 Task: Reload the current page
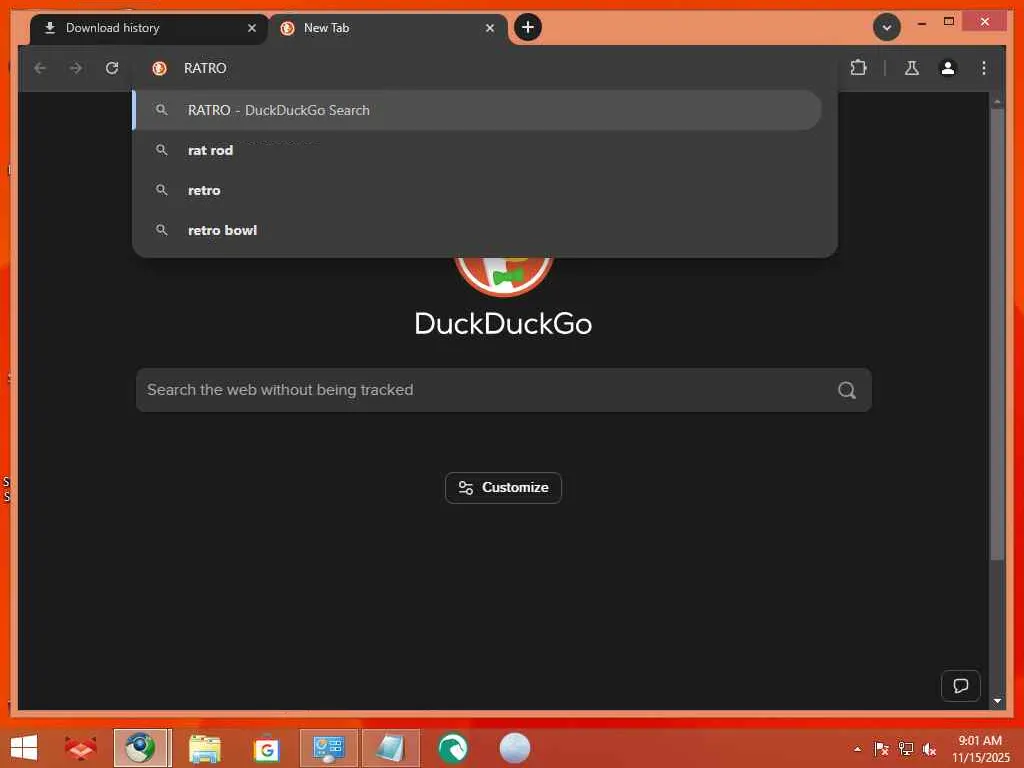(112, 68)
